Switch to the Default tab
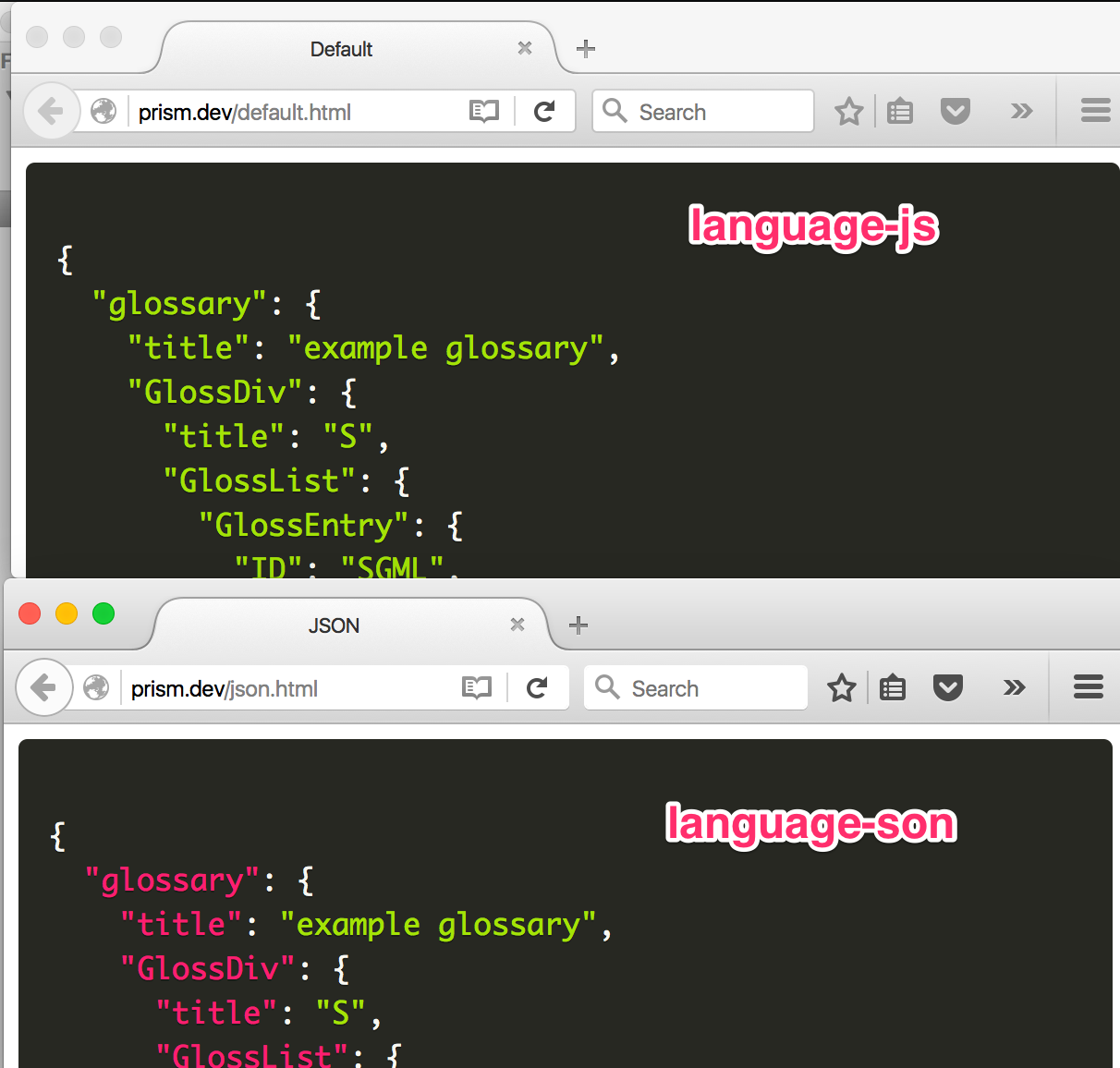 pyautogui.click(x=341, y=49)
